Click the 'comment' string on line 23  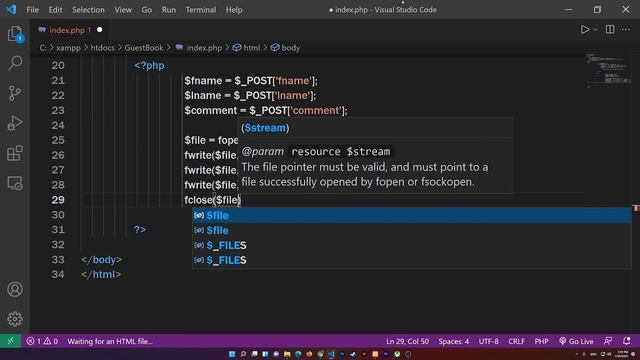[316, 111]
